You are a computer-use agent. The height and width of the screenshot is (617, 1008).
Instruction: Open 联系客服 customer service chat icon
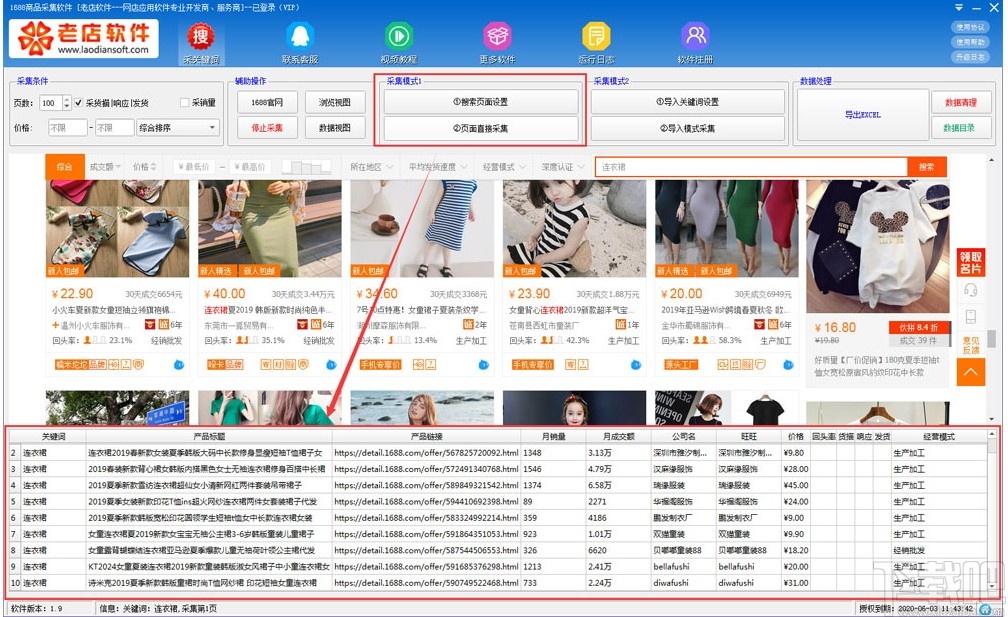click(299, 34)
